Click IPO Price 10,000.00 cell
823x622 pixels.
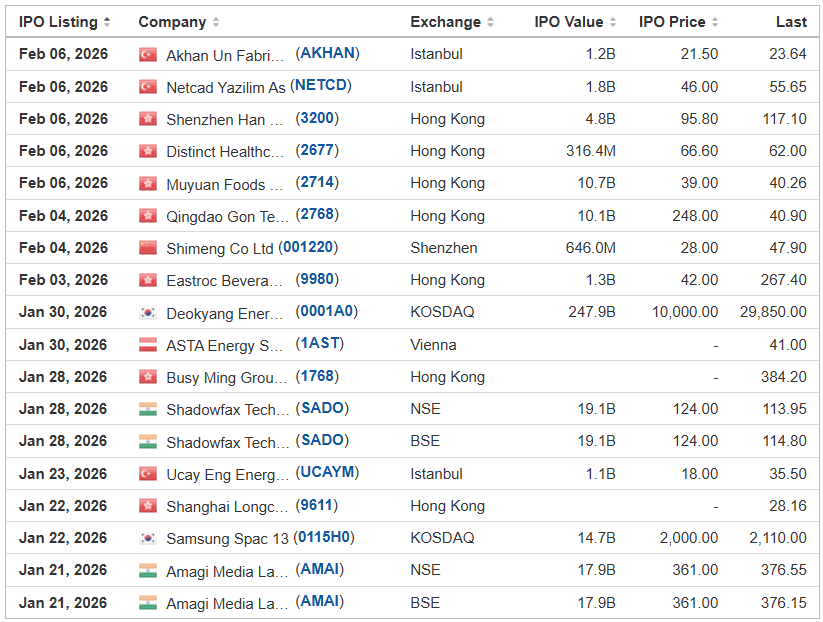point(685,312)
